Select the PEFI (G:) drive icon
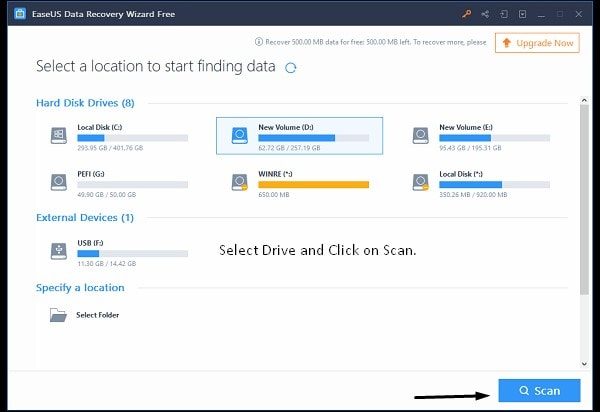This screenshot has height=412, width=600. (59, 182)
